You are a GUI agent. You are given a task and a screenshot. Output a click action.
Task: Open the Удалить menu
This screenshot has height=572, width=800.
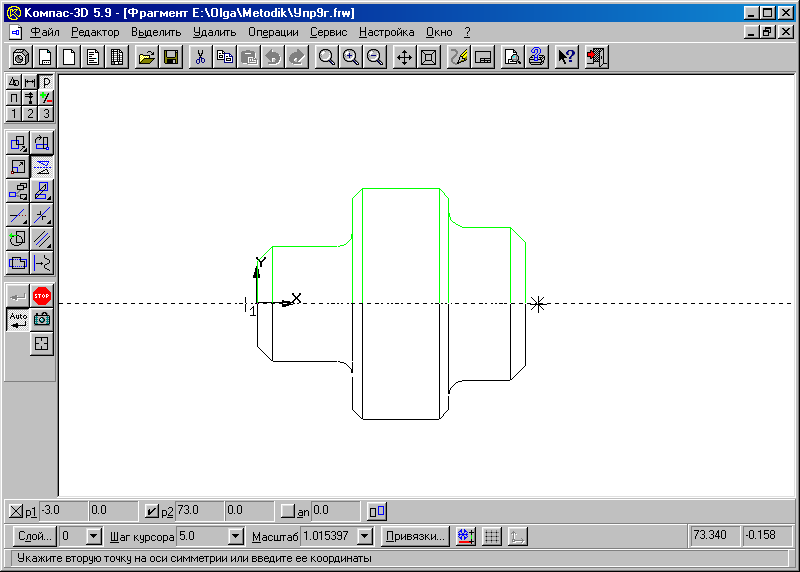[x=215, y=32]
